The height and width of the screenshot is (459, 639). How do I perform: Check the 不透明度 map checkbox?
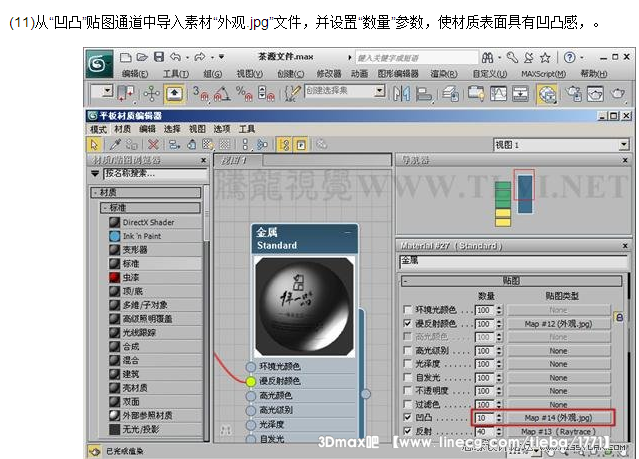(x=407, y=391)
